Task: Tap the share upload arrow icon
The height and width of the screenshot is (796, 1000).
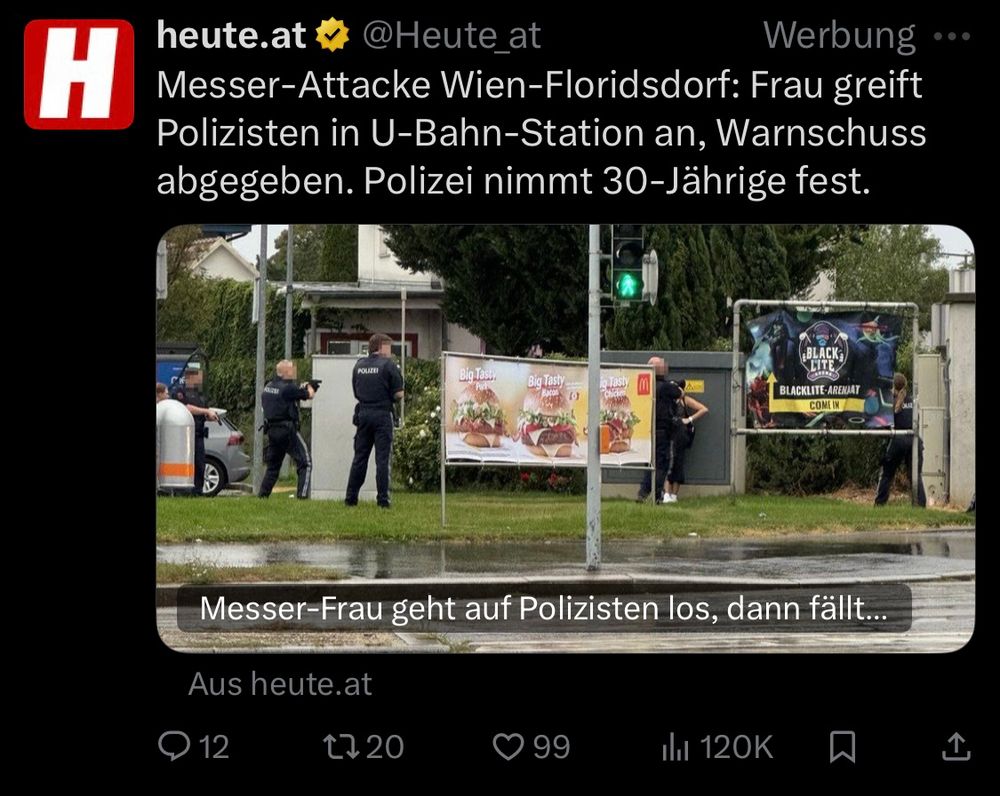Action: (956, 746)
